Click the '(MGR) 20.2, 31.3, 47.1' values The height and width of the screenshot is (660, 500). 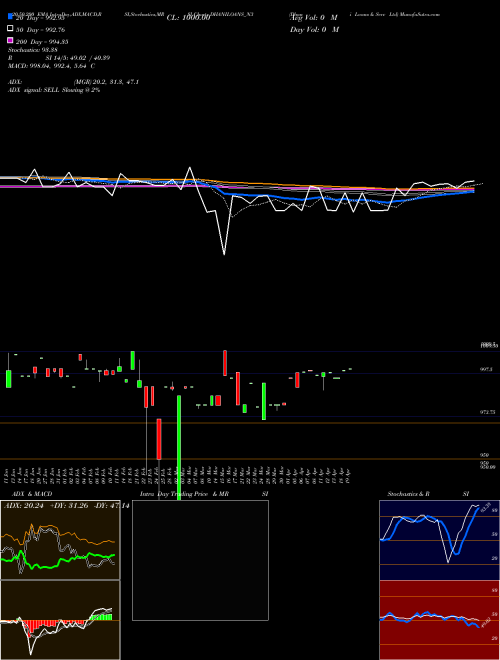tap(106, 82)
